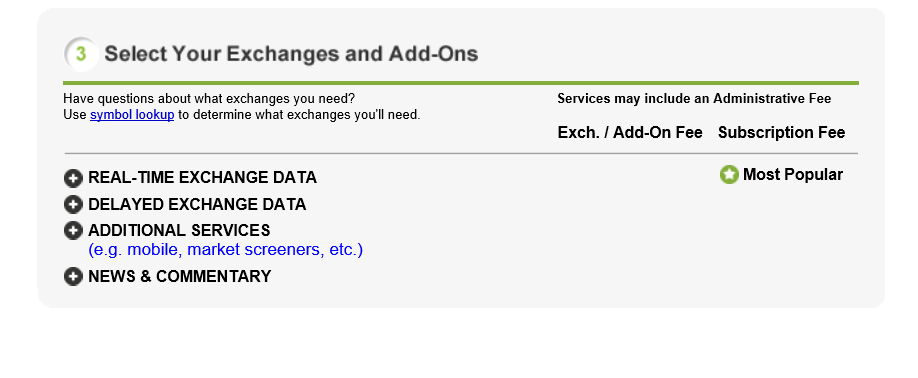Click the blue mobile, market screeners hint text
Screen dimensions: 918x378
[225, 250]
